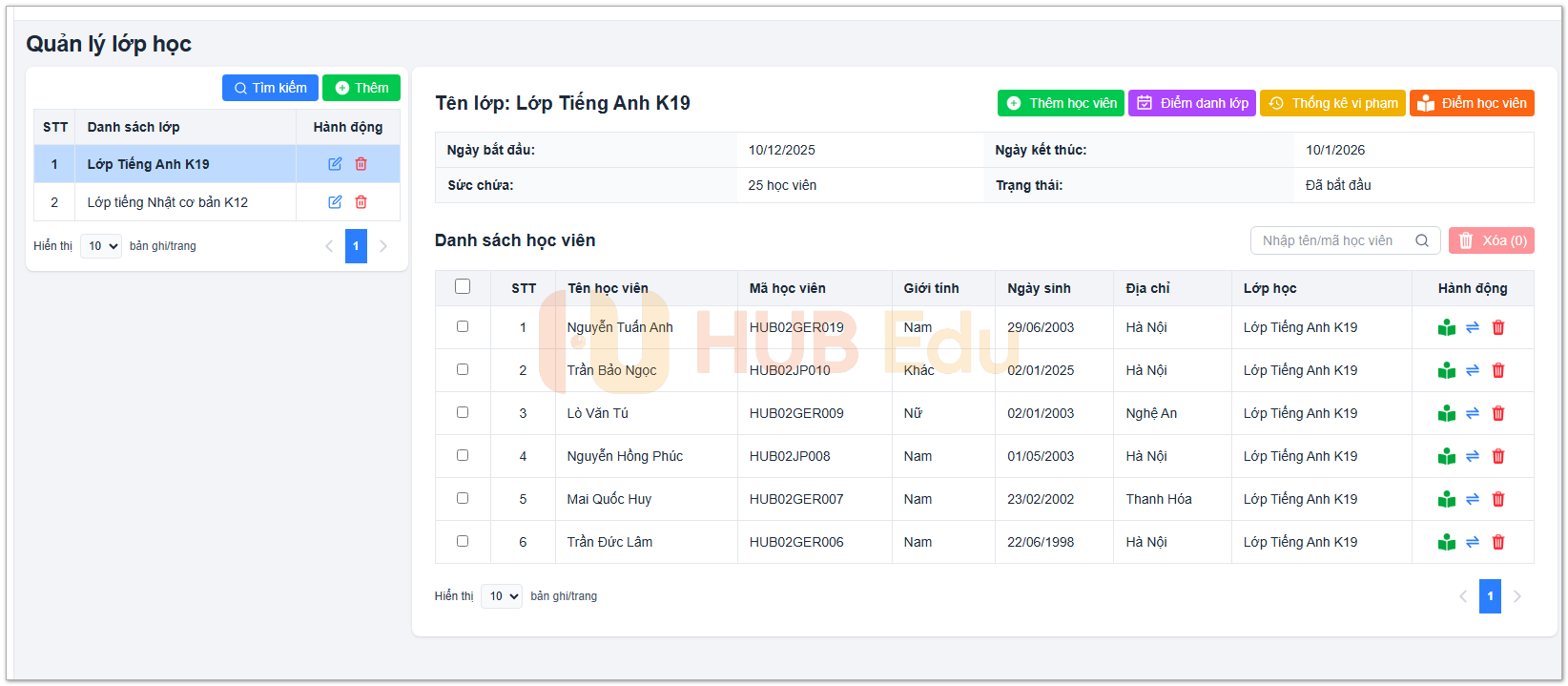Transfer Mai Quốc Huy to another class
The height and width of the screenshot is (686, 1568).
[1473, 499]
